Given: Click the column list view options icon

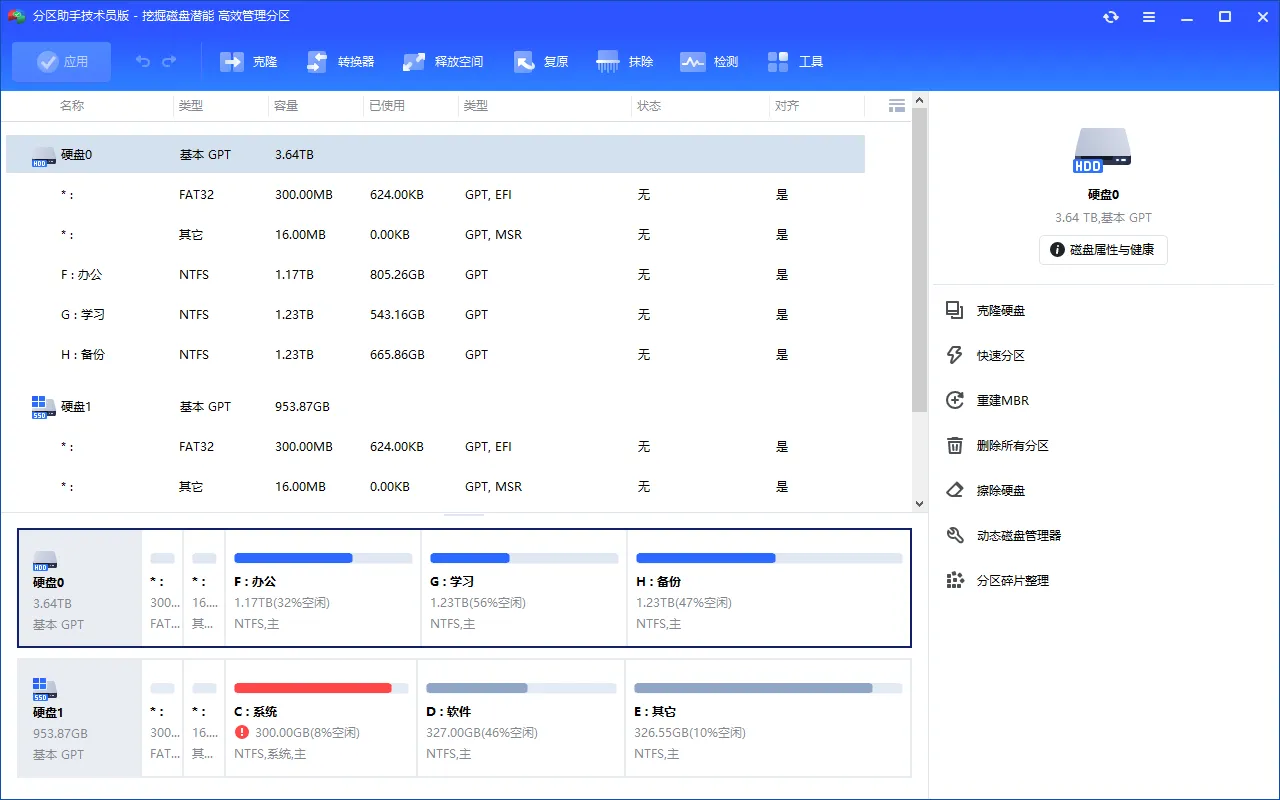Looking at the screenshot, I should 897,106.
